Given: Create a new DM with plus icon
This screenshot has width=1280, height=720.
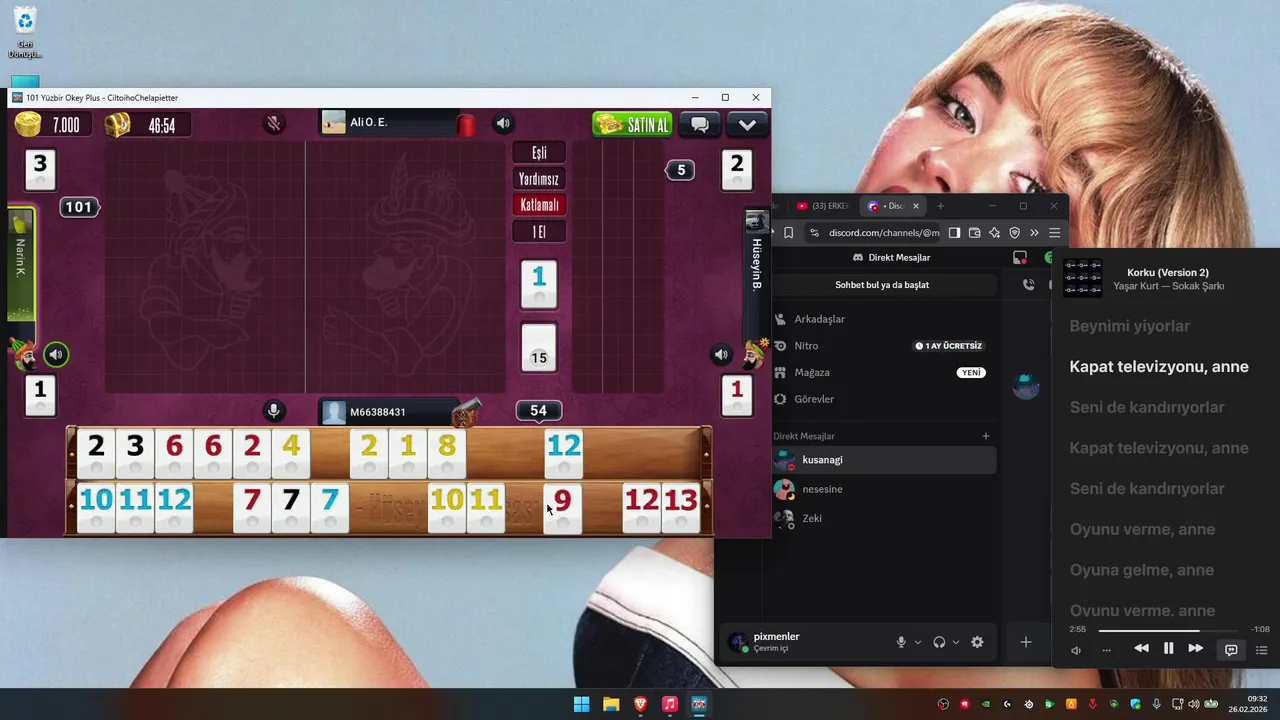Looking at the screenshot, I should [x=985, y=436].
